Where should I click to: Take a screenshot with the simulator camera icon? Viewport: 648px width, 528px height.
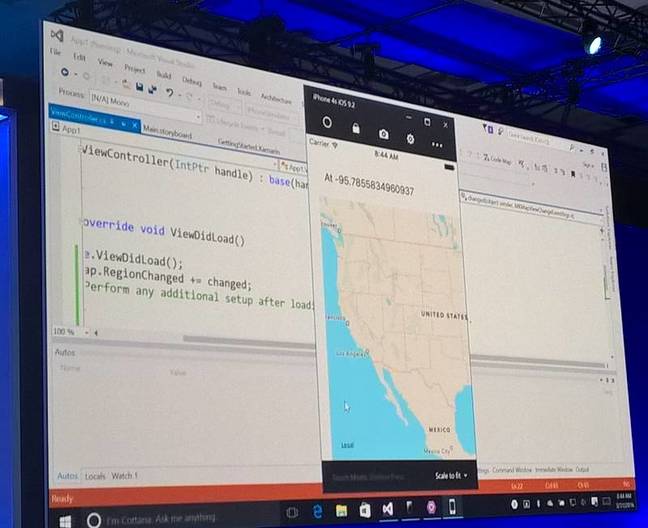click(x=384, y=134)
